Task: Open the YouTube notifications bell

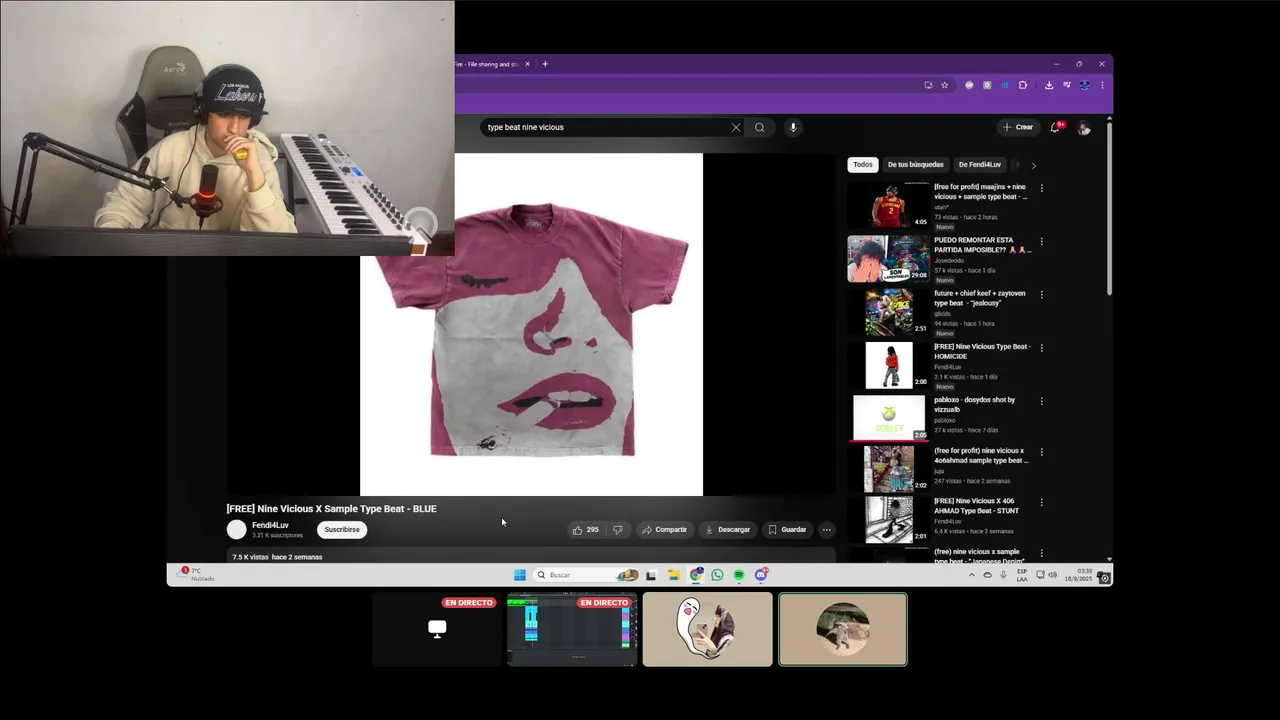Action: click(1056, 127)
